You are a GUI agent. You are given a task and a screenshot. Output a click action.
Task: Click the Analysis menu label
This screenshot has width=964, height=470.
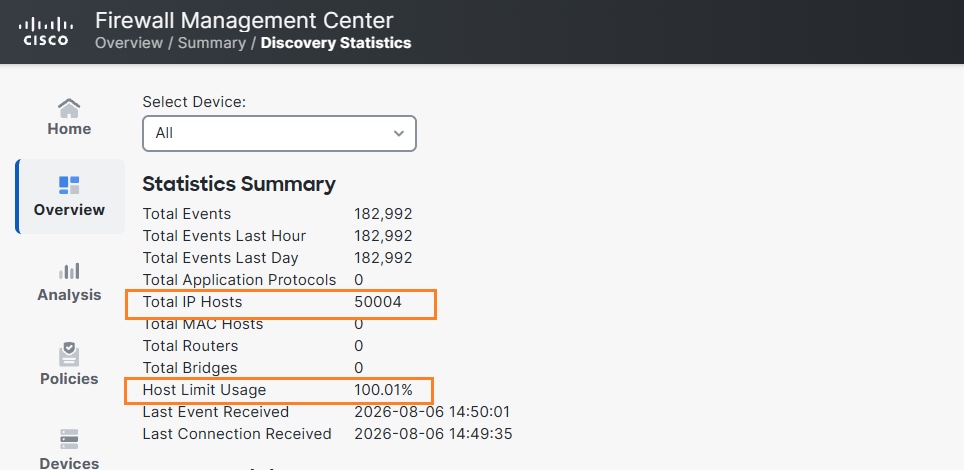tap(69, 295)
